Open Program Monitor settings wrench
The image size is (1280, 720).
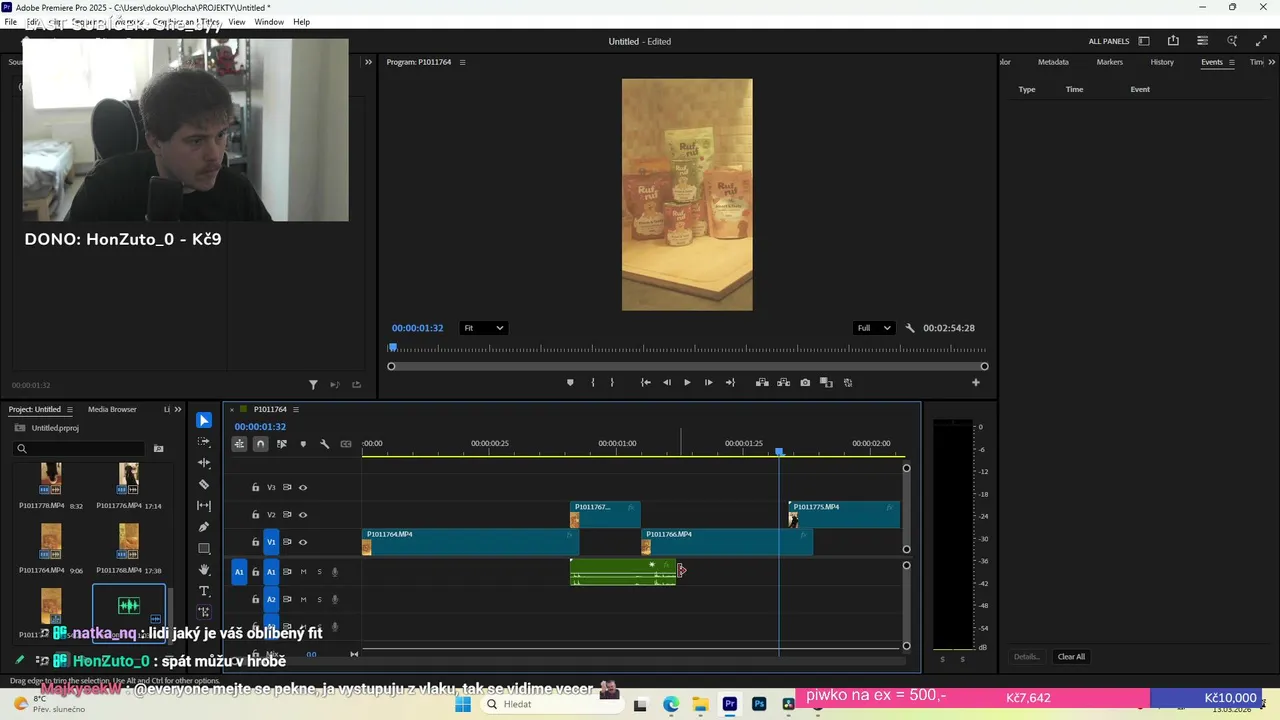point(910,328)
